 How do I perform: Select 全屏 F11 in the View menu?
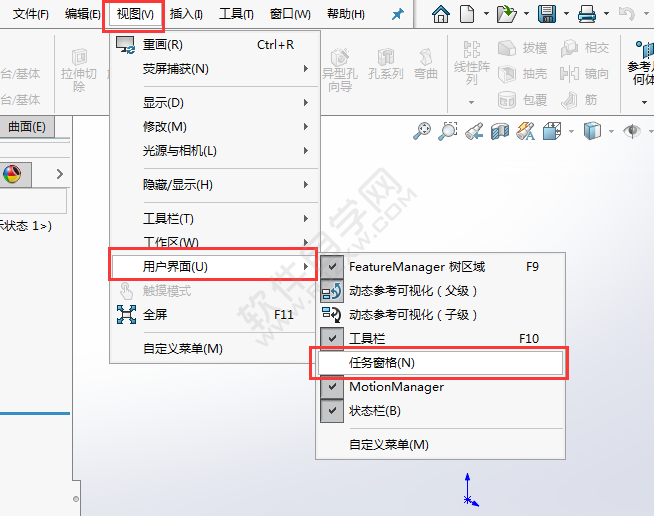click(214, 315)
